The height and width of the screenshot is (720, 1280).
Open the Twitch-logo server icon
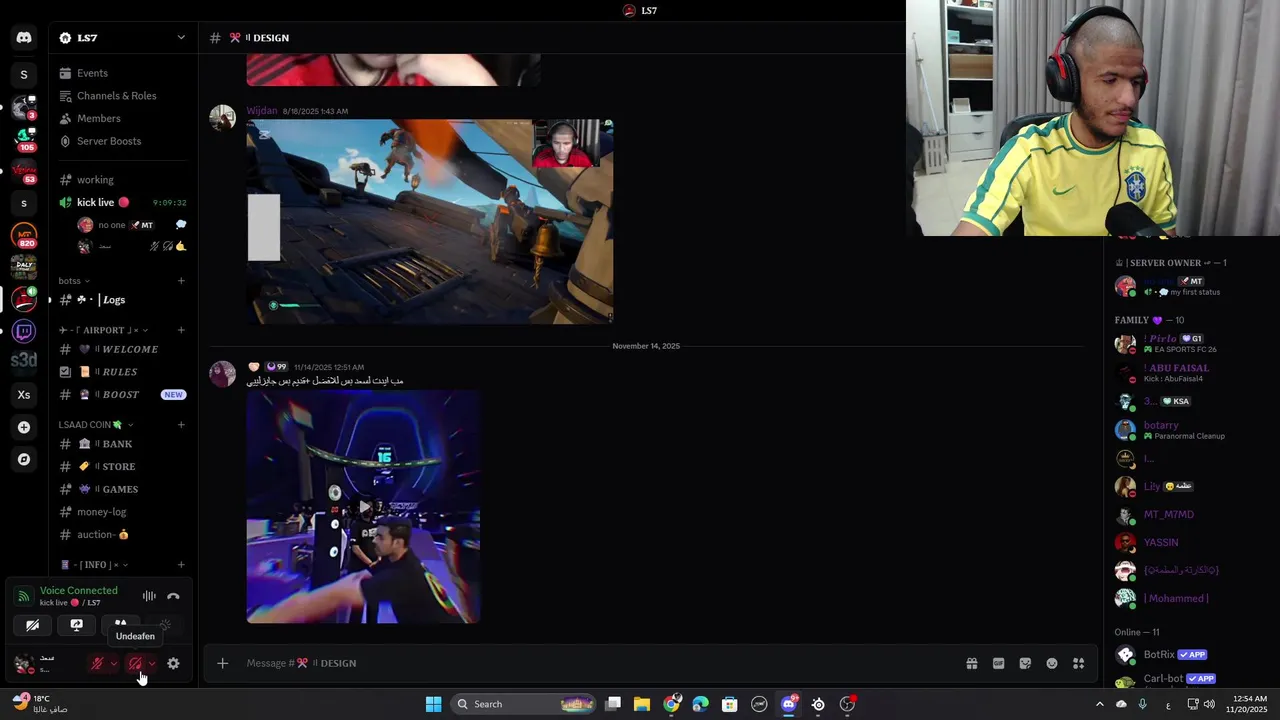click(24, 331)
